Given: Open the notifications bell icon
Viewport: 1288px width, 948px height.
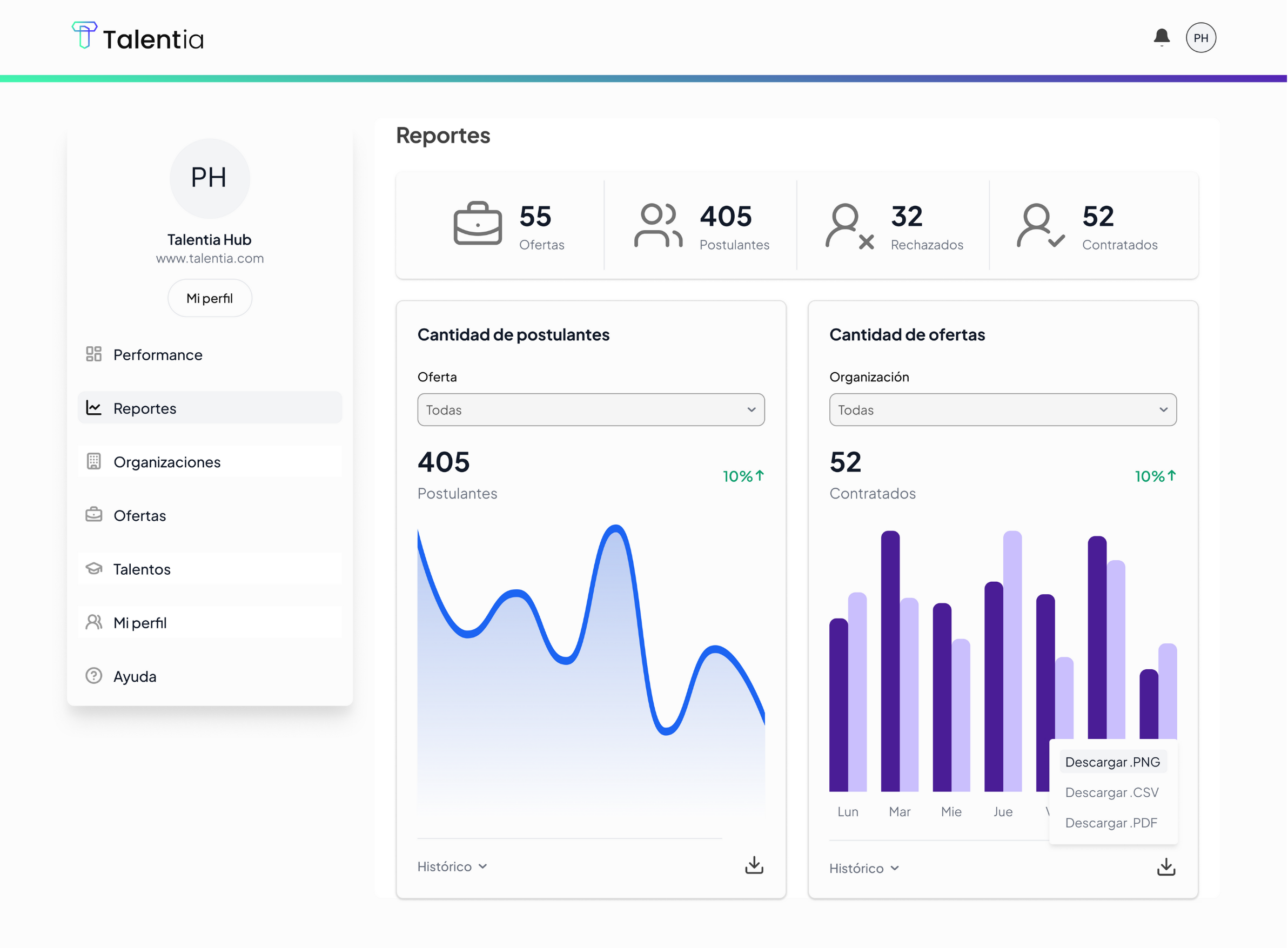Looking at the screenshot, I should tap(1162, 36).
